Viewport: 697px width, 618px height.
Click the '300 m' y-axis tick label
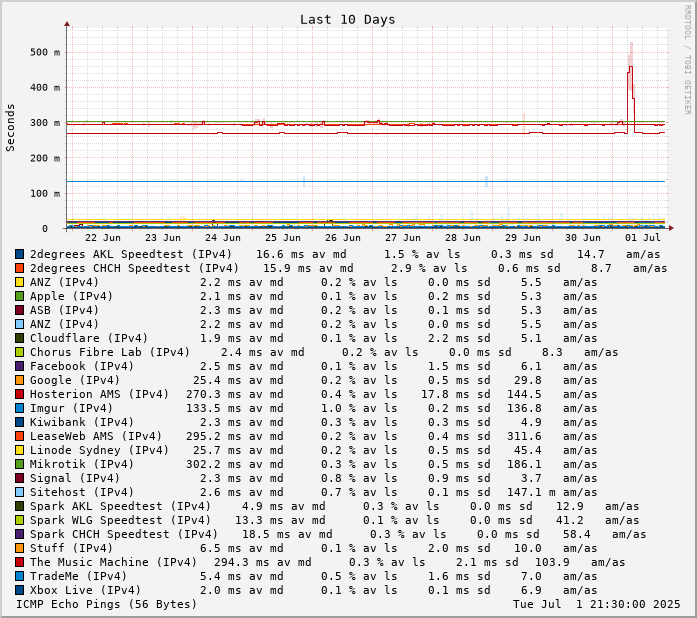point(45,123)
